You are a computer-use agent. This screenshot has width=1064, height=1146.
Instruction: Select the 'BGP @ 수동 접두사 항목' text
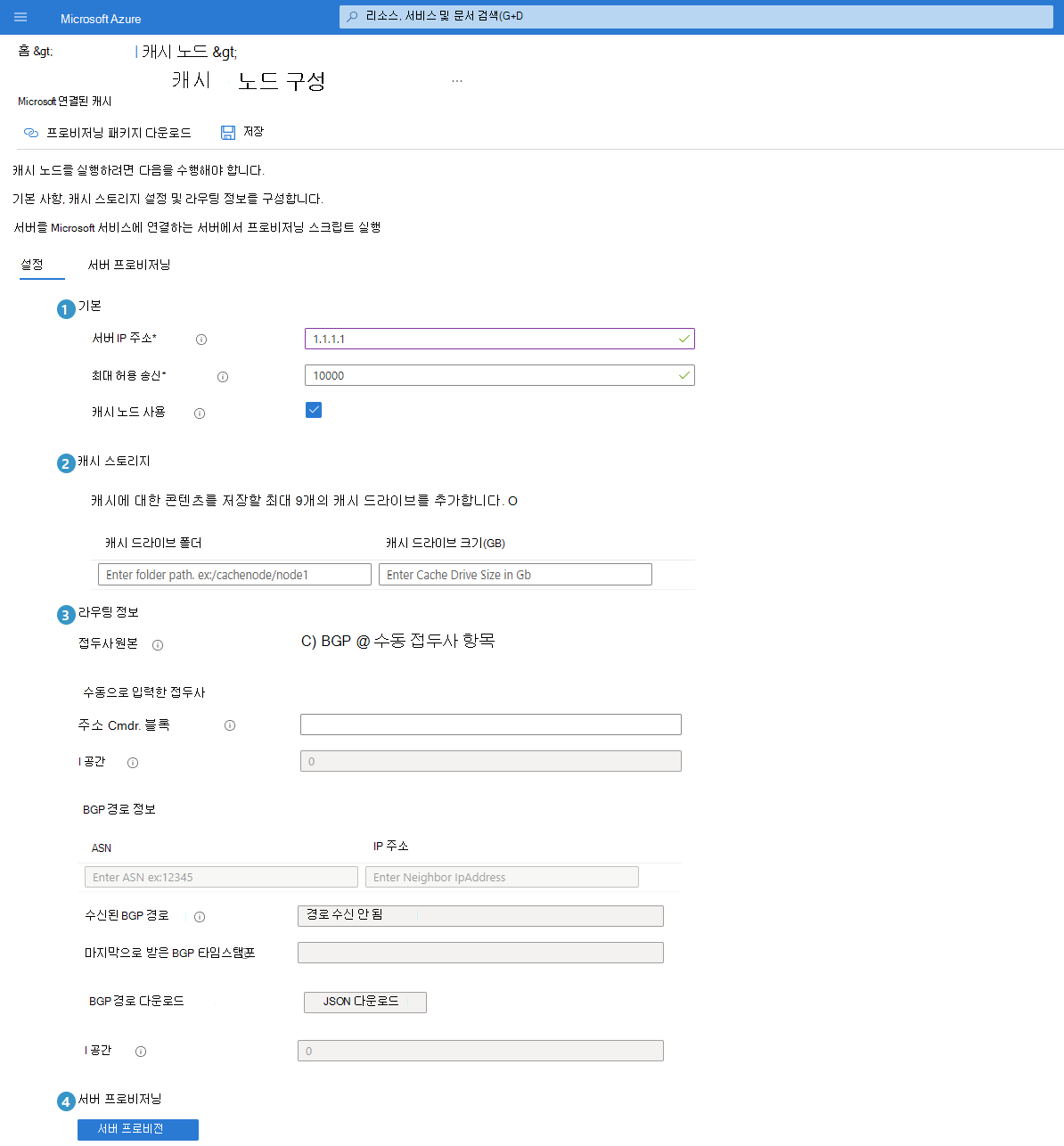(408, 641)
